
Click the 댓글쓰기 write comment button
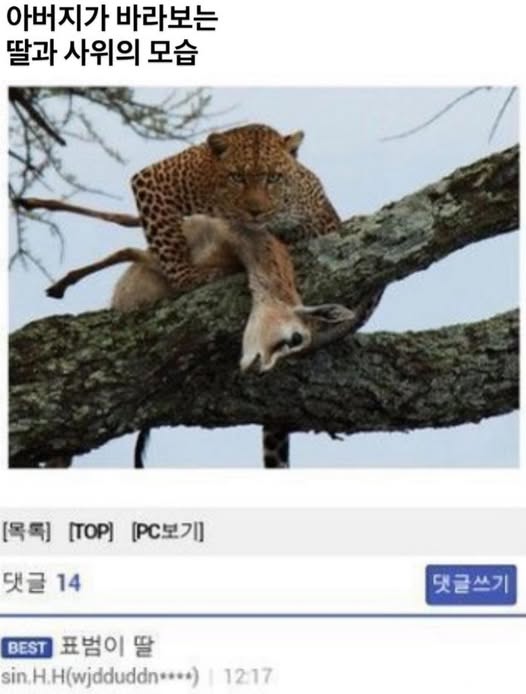click(471, 585)
